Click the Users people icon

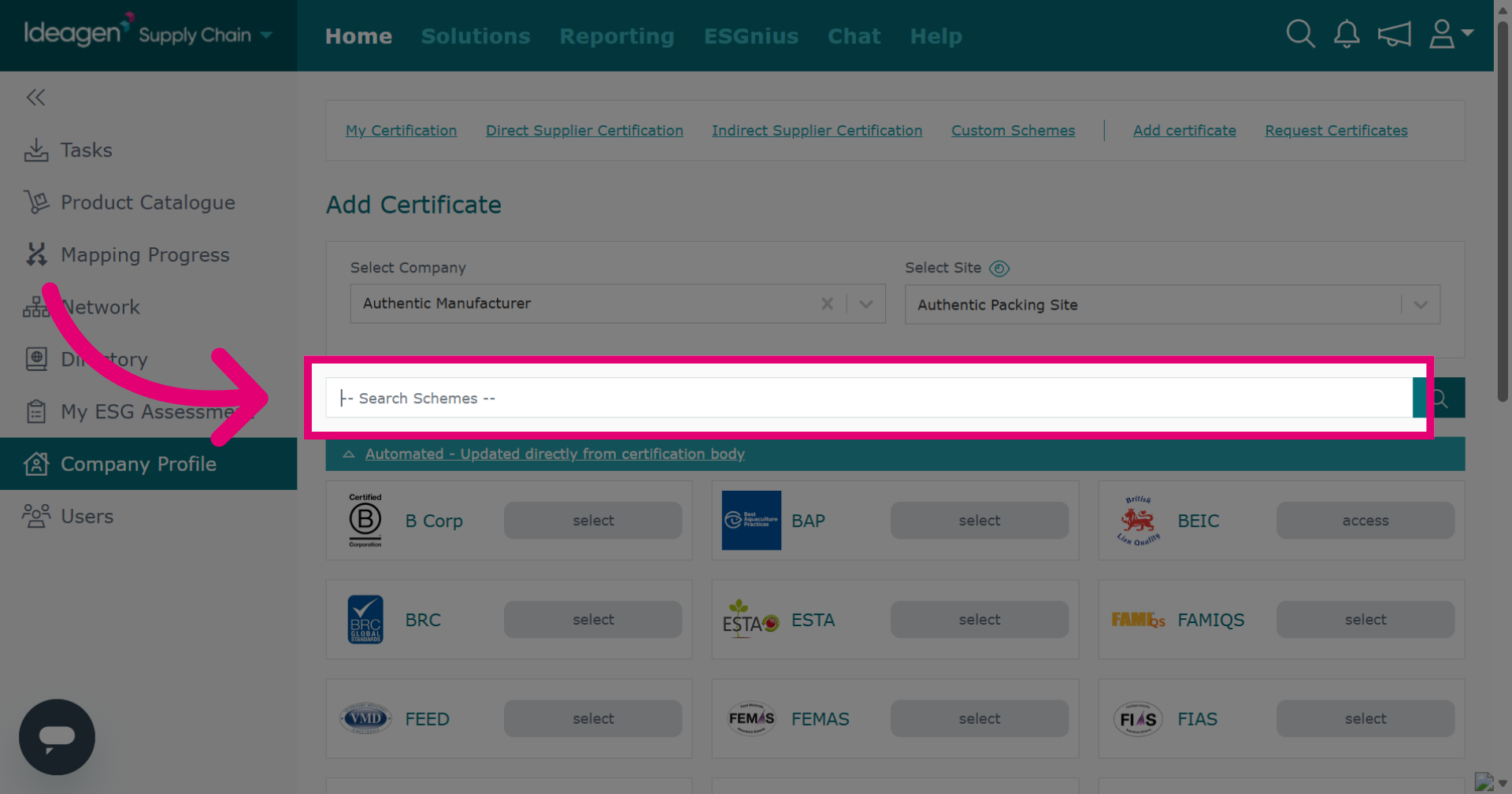(x=36, y=516)
